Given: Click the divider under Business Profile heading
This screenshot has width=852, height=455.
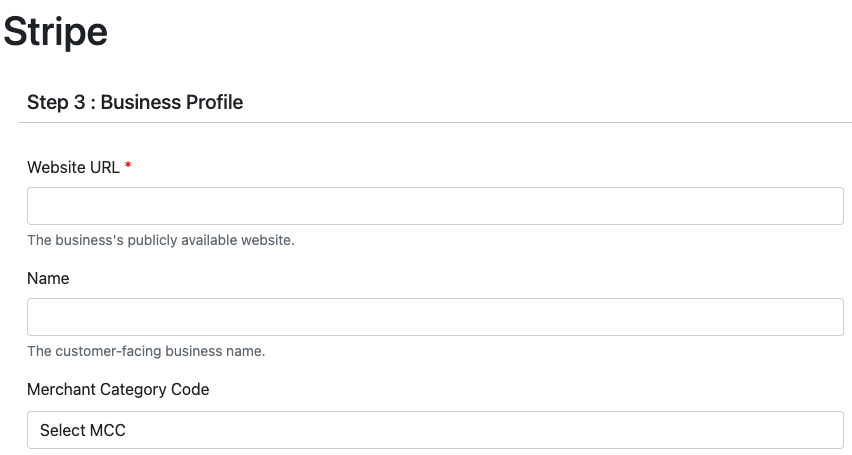Looking at the screenshot, I should (x=435, y=122).
